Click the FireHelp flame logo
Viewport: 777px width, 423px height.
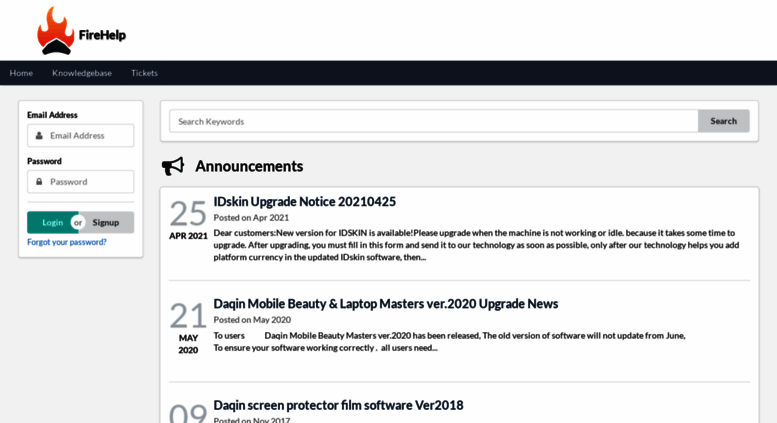[56, 31]
